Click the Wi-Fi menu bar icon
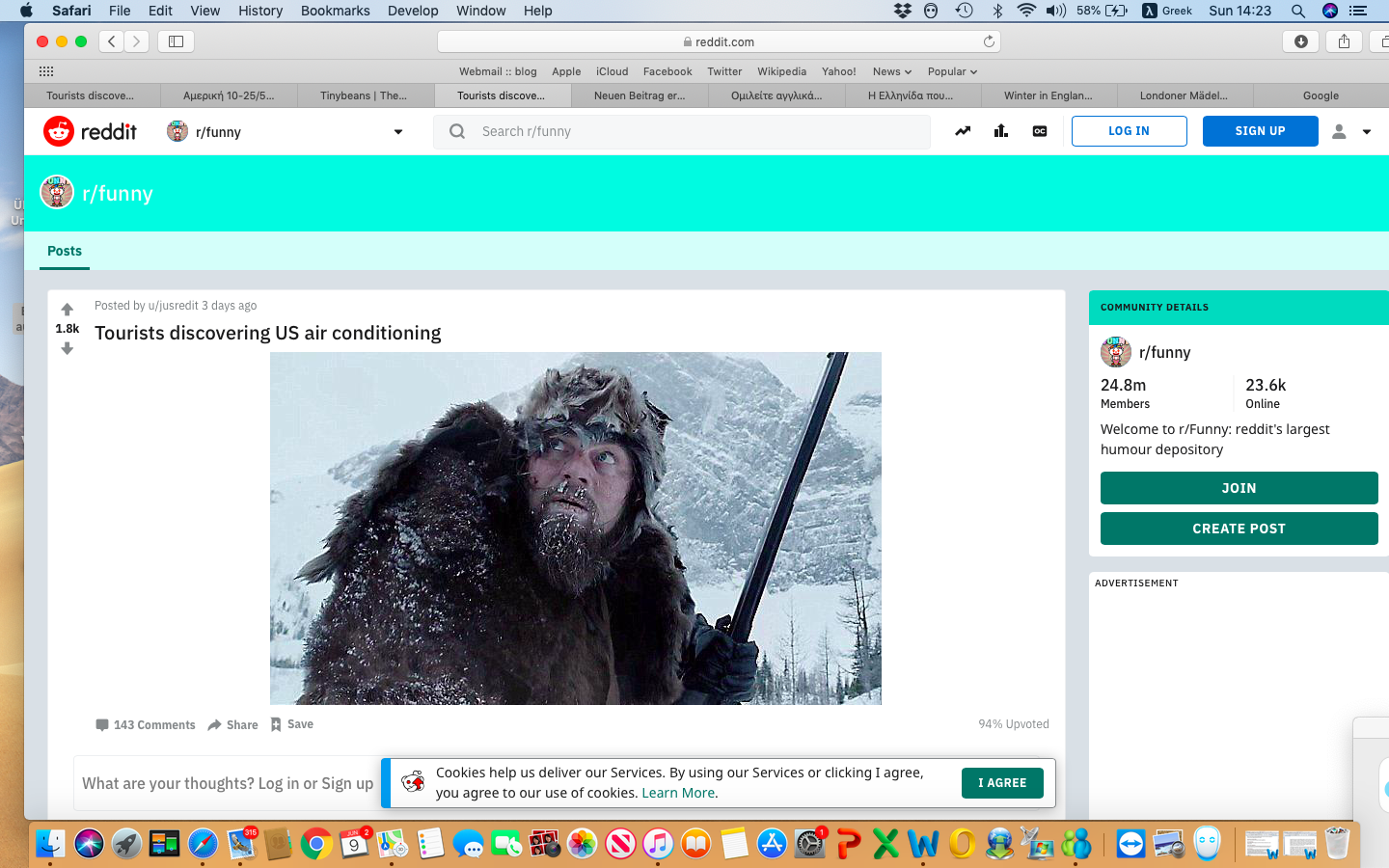The height and width of the screenshot is (868, 1389). pos(1026,11)
